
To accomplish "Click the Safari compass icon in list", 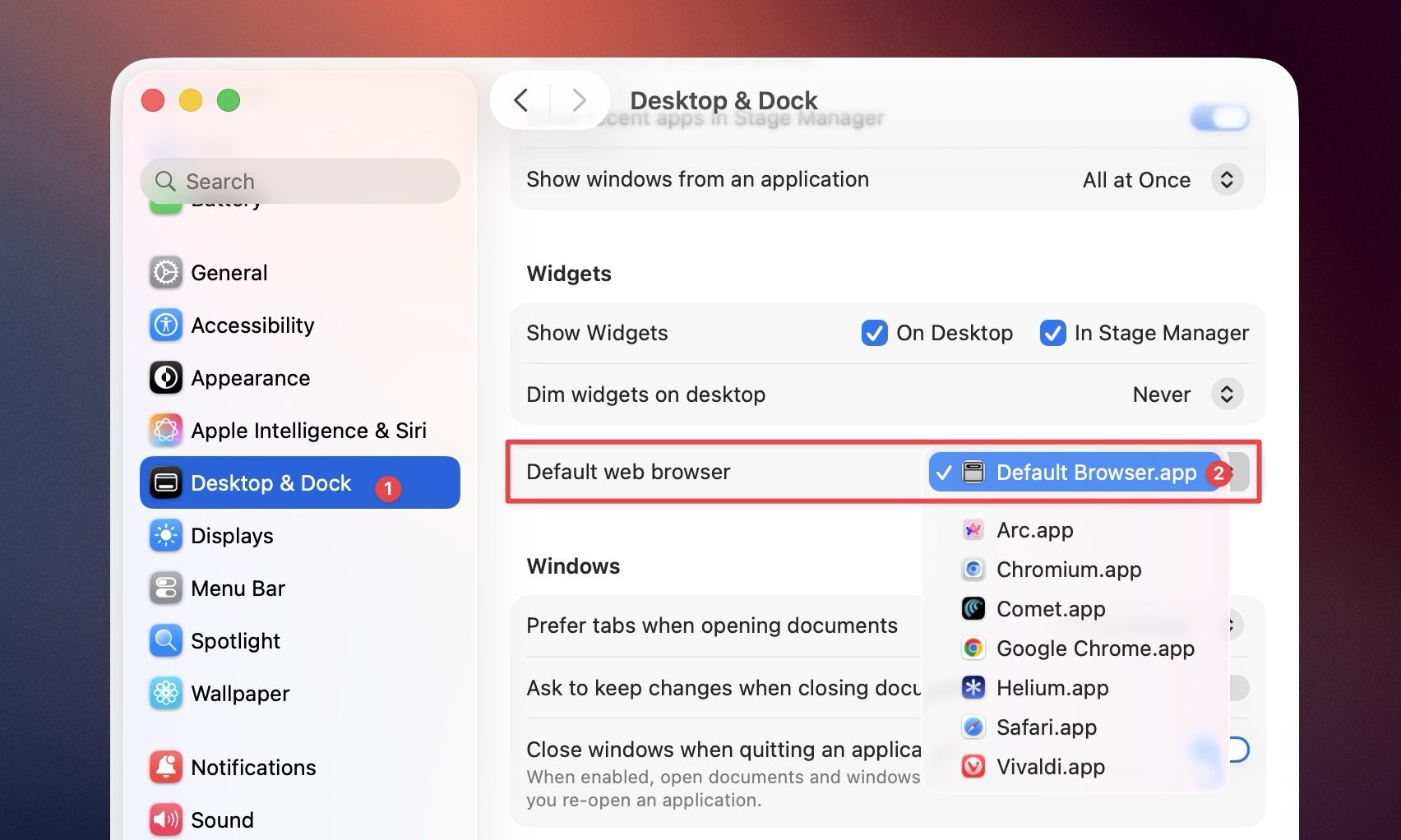I will tap(973, 727).
